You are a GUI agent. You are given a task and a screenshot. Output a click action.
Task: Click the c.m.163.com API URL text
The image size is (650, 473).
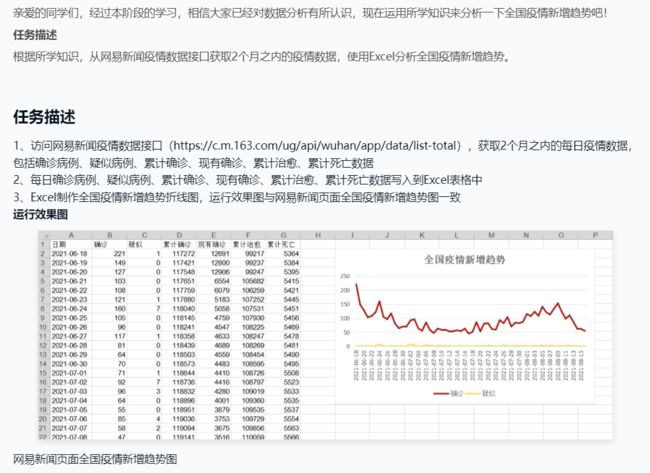[x=317, y=146]
